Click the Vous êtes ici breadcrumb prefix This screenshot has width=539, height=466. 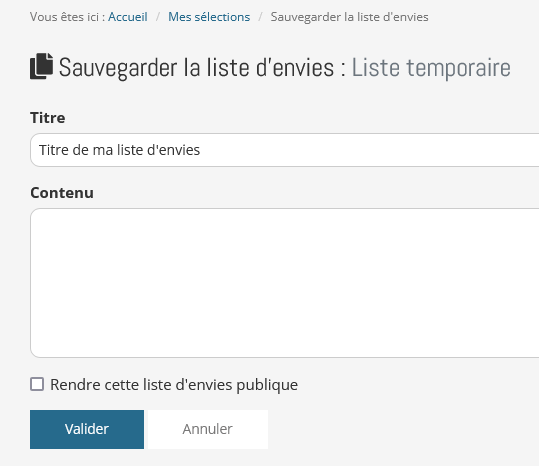click(x=67, y=17)
